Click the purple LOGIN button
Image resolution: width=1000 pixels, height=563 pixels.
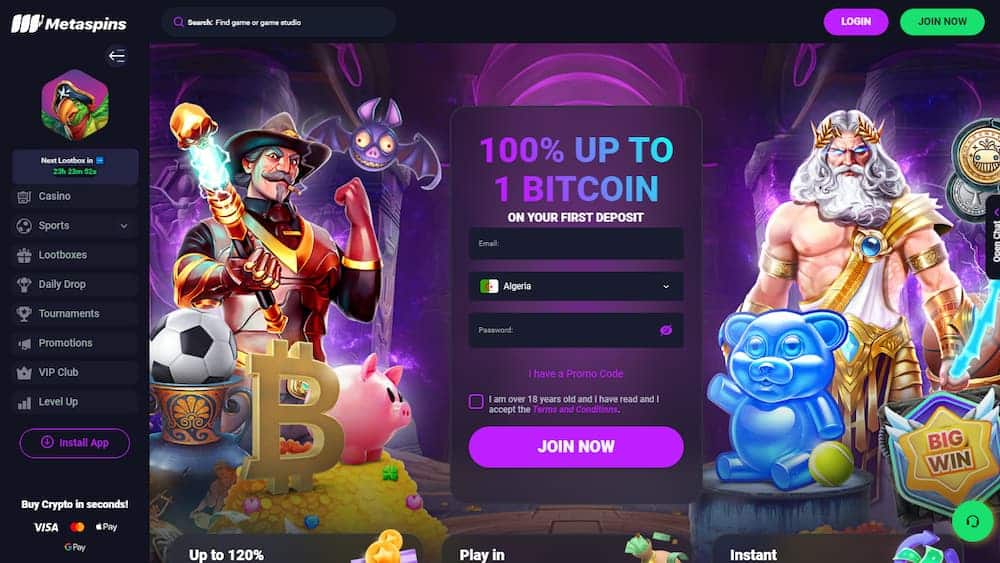click(856, 22)
